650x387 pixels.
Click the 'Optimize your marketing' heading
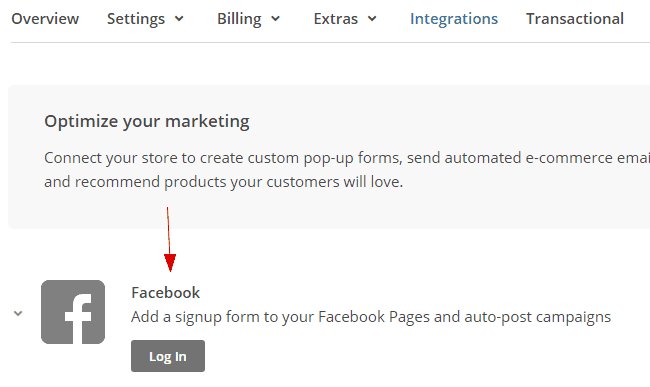(147, 121)
